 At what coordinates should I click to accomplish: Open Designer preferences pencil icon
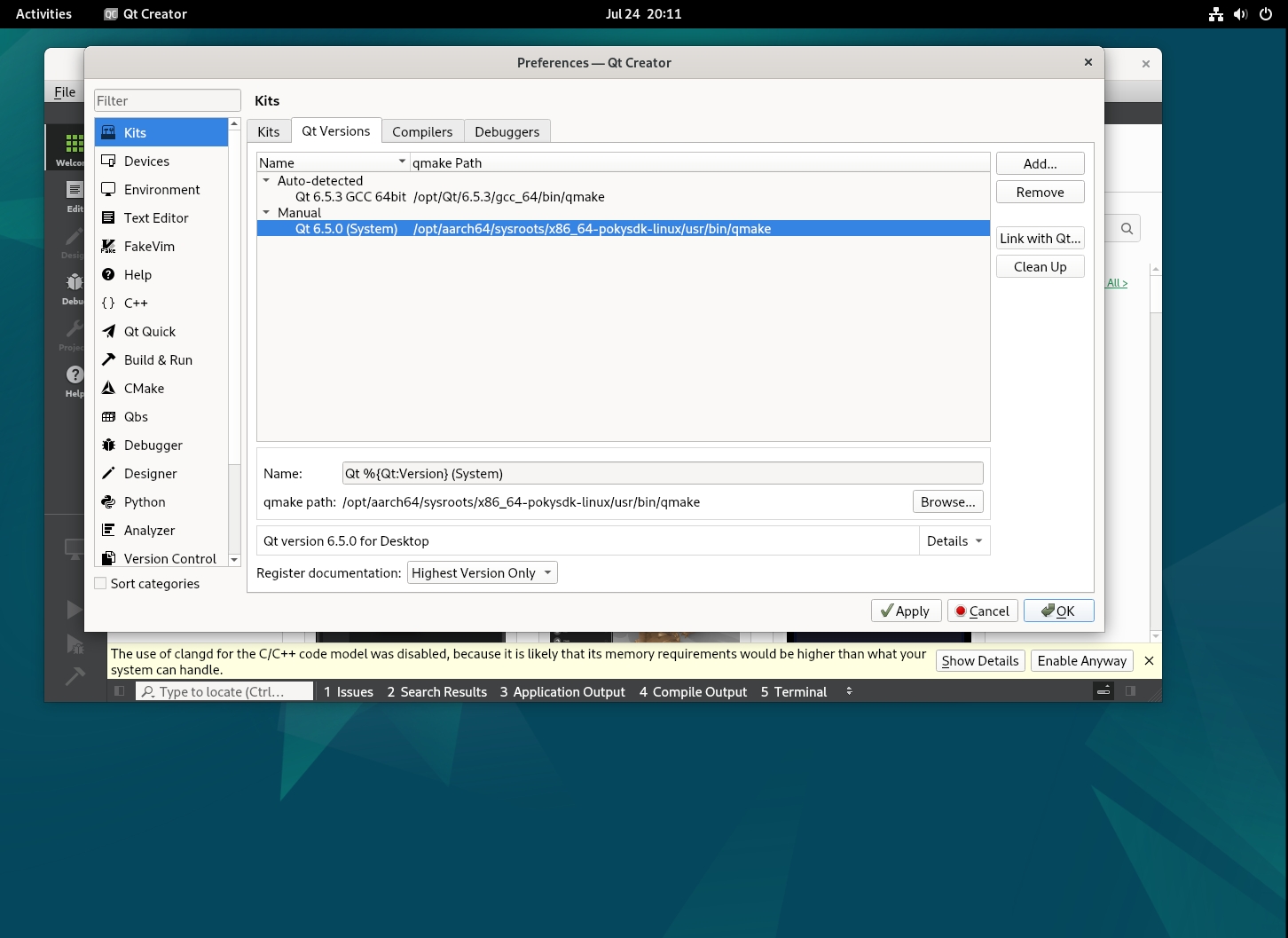tap(109, 473)
